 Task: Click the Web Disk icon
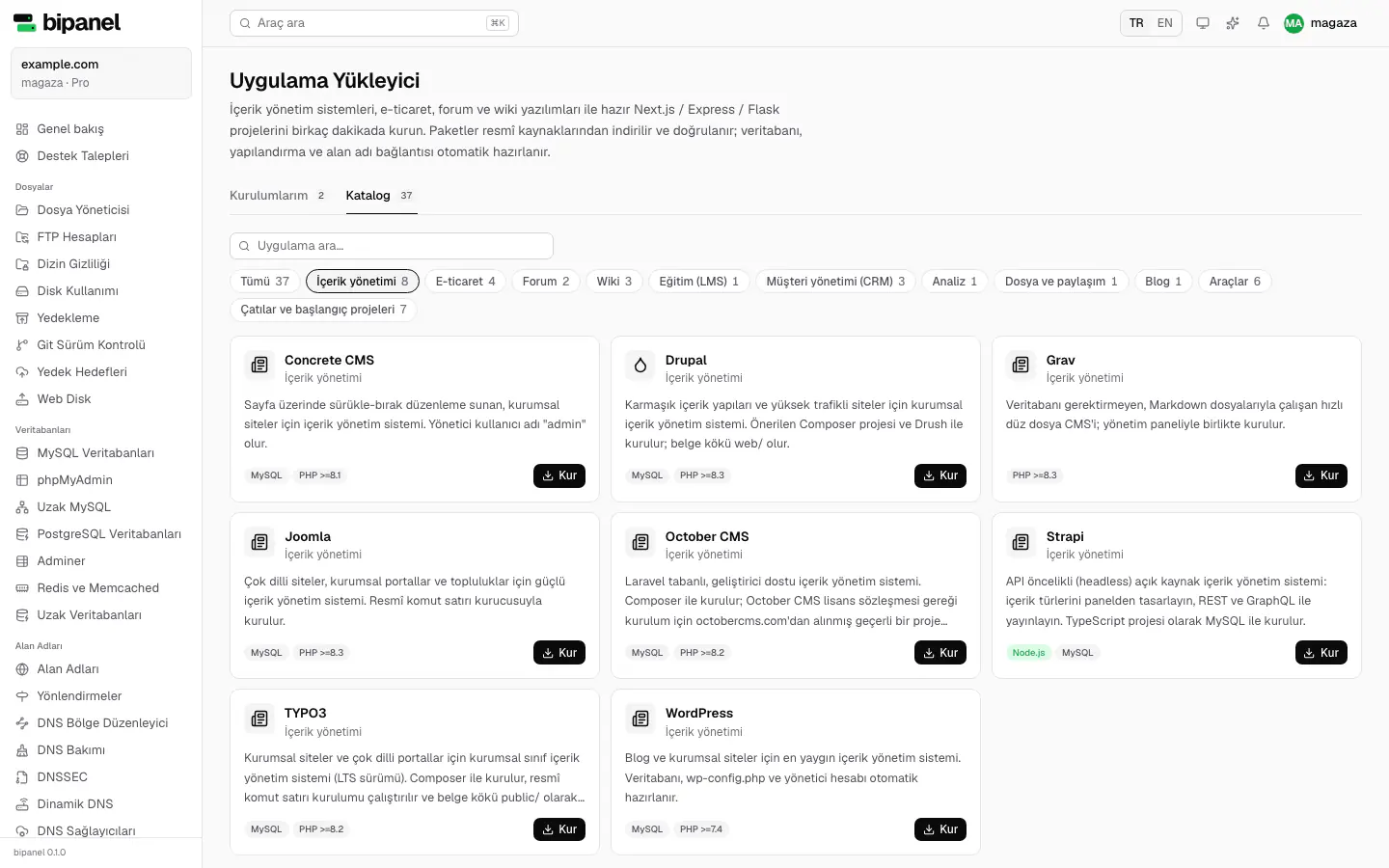coord(22,399)
